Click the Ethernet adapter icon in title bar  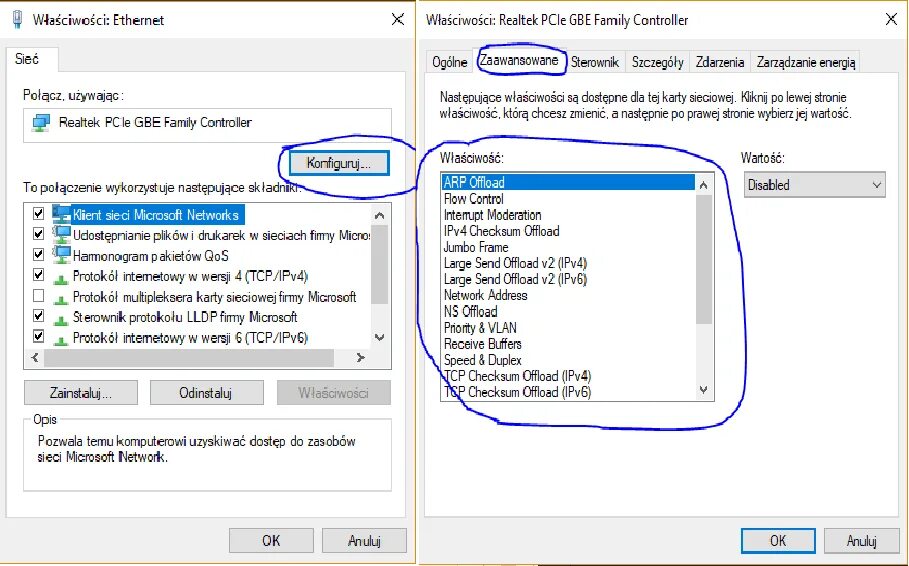[x=18, y=19]
